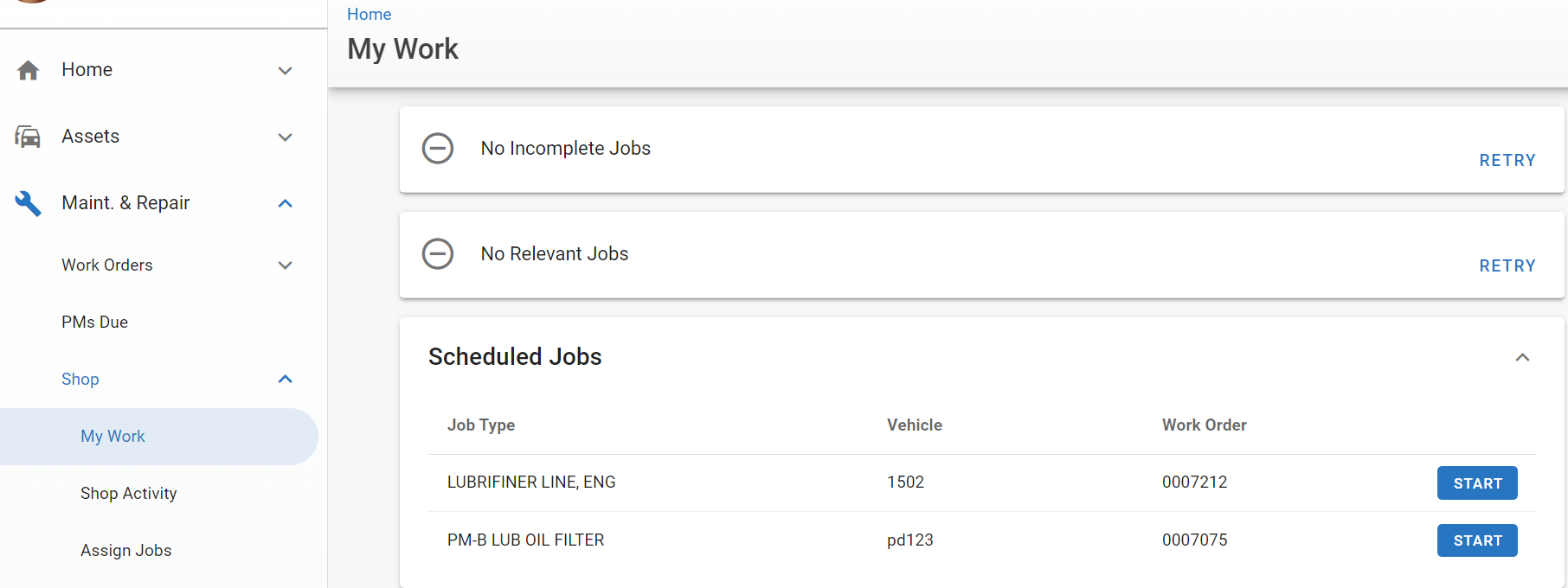Start the LUBRIFINER LINE, ENG job
Viewport: 1568px width, 588px height.
[1476, 483]
